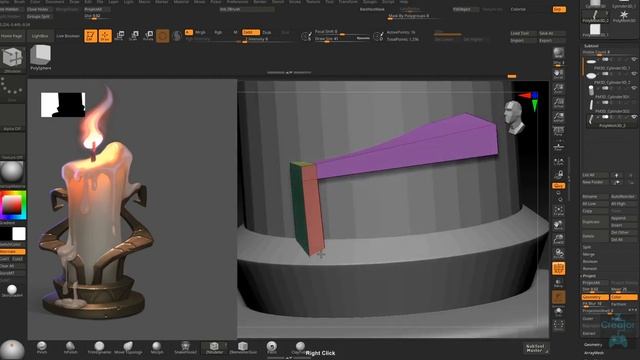The image size is (640, 360).
Task: Collapse the Subtool panel header
Action: (591, 46)
